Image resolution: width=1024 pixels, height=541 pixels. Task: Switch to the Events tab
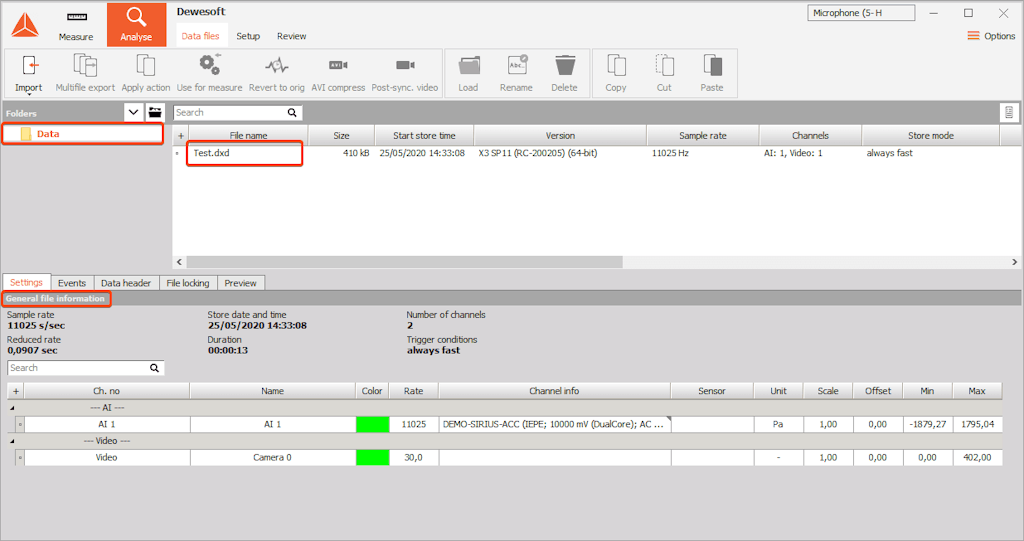pyautogui.click(x=72, y=283)
